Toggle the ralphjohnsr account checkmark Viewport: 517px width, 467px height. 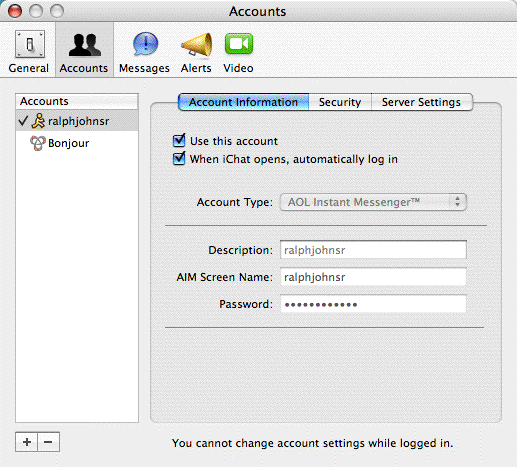(23, 121)
